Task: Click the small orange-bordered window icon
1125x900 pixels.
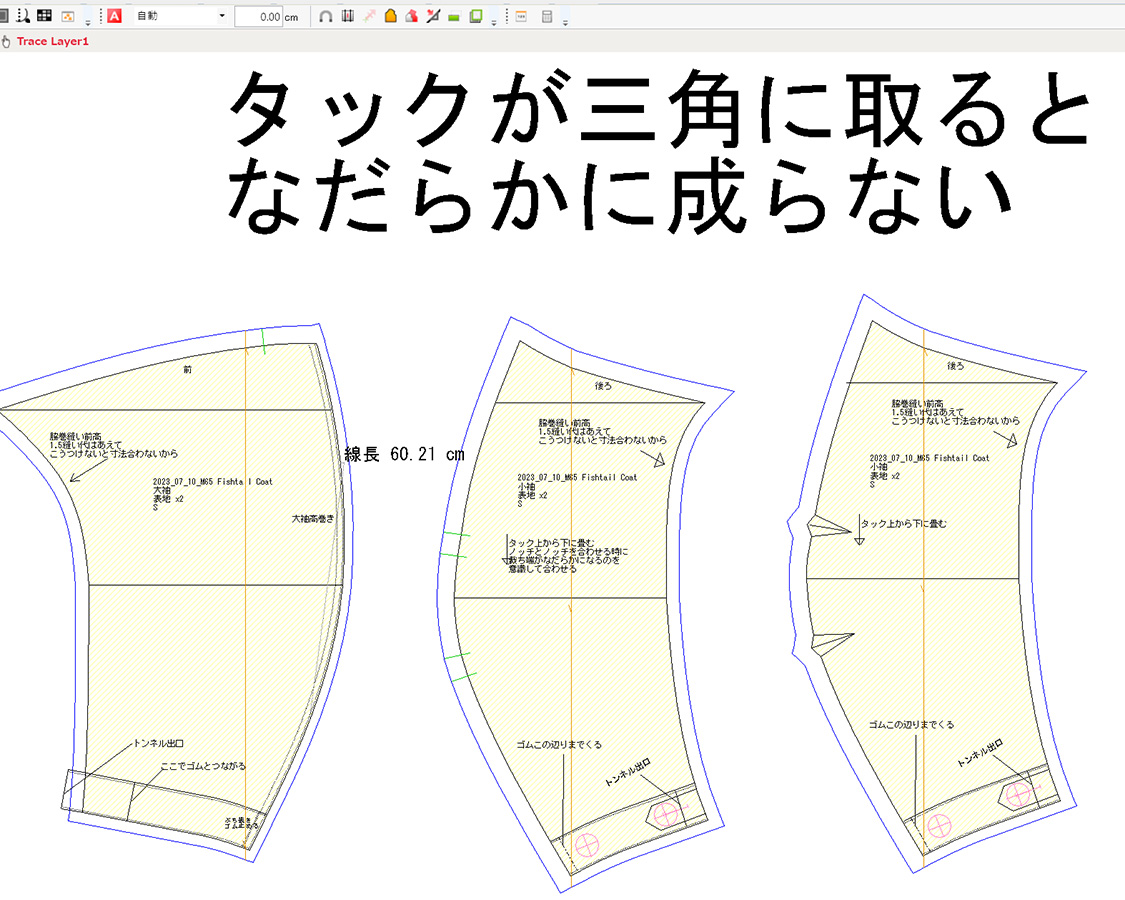Action: click(521, 17)
